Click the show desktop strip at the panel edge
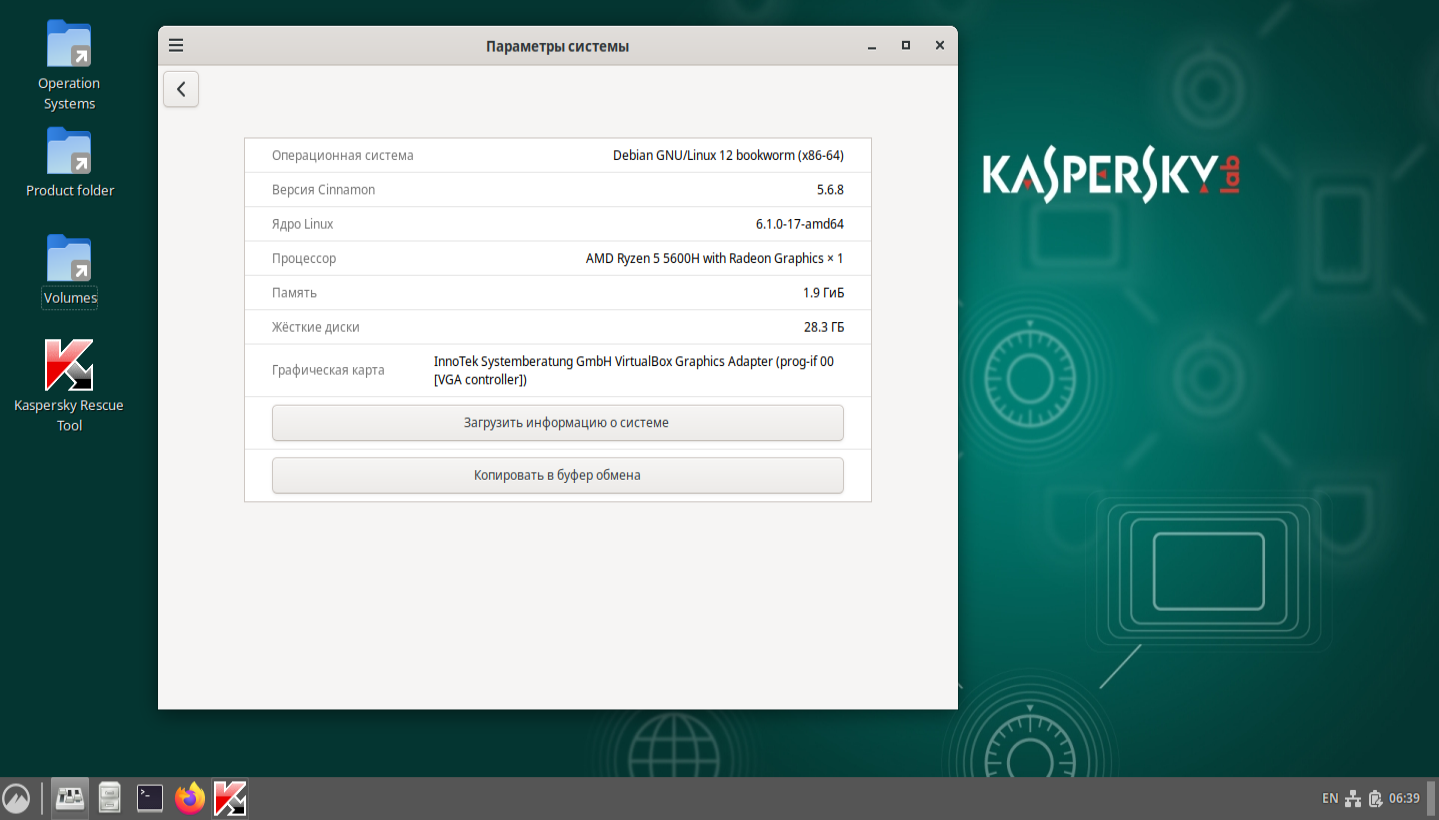Screen dimensions: 1439x820 1433,798
